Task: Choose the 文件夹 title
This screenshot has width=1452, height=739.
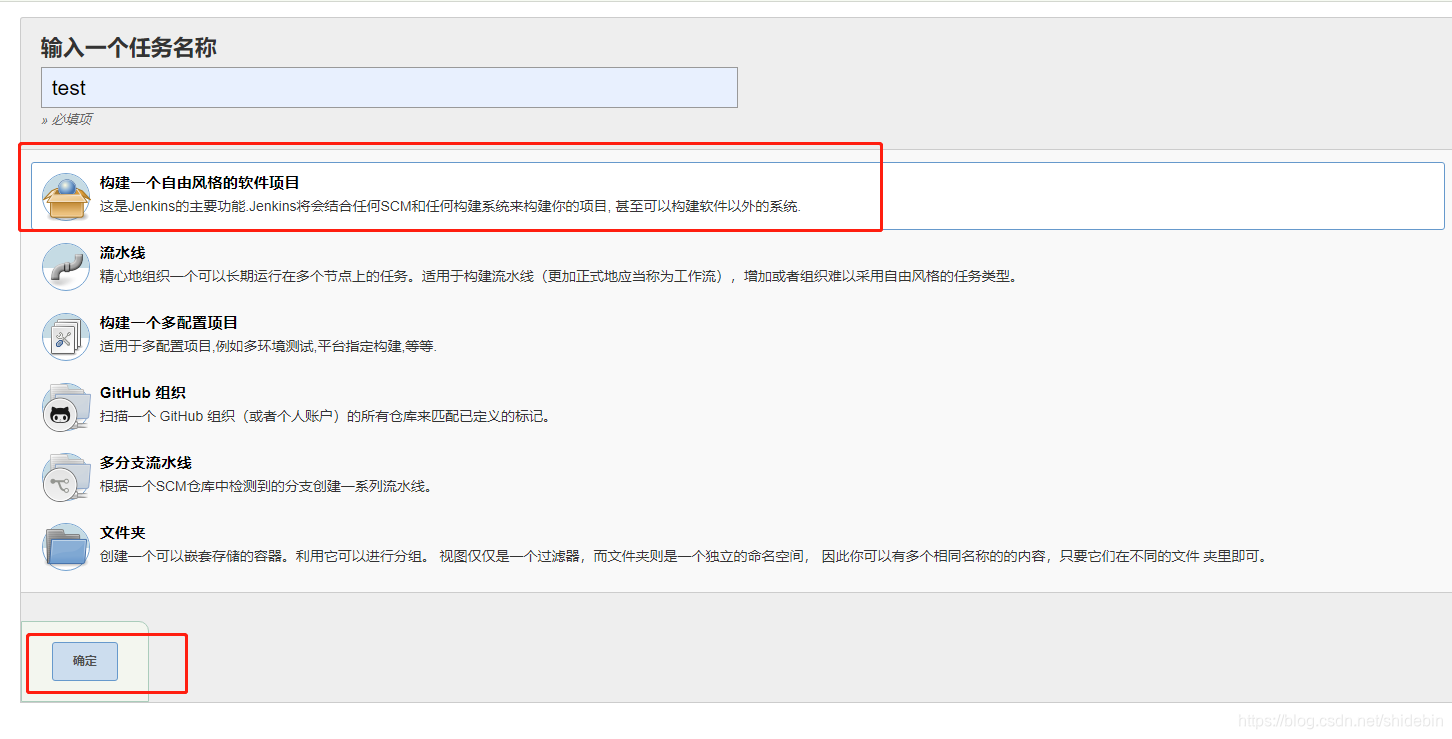Action: [x=123, y=533]
